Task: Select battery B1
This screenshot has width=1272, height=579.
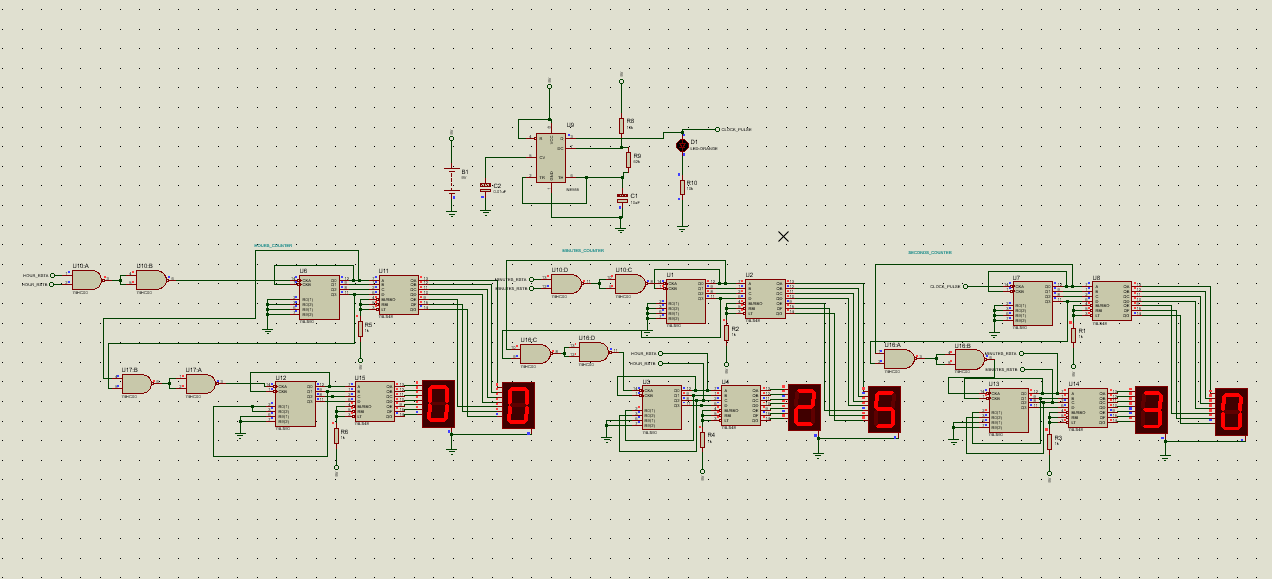Action: click(452, 176)
